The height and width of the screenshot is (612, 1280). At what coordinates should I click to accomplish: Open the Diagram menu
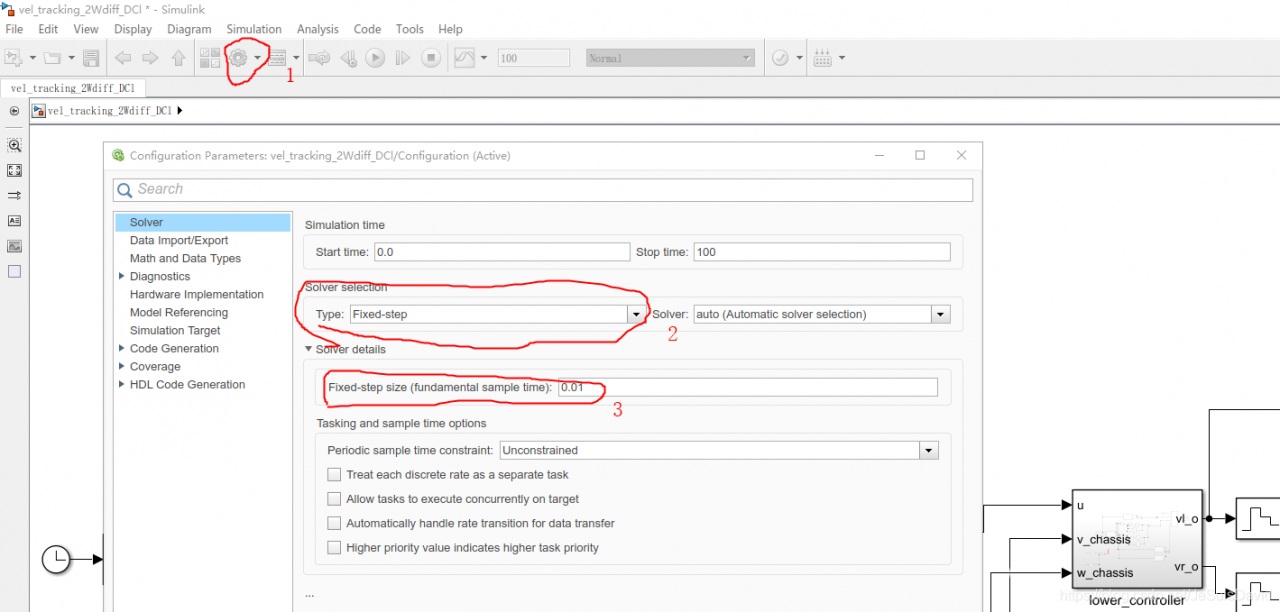[190, 29]
